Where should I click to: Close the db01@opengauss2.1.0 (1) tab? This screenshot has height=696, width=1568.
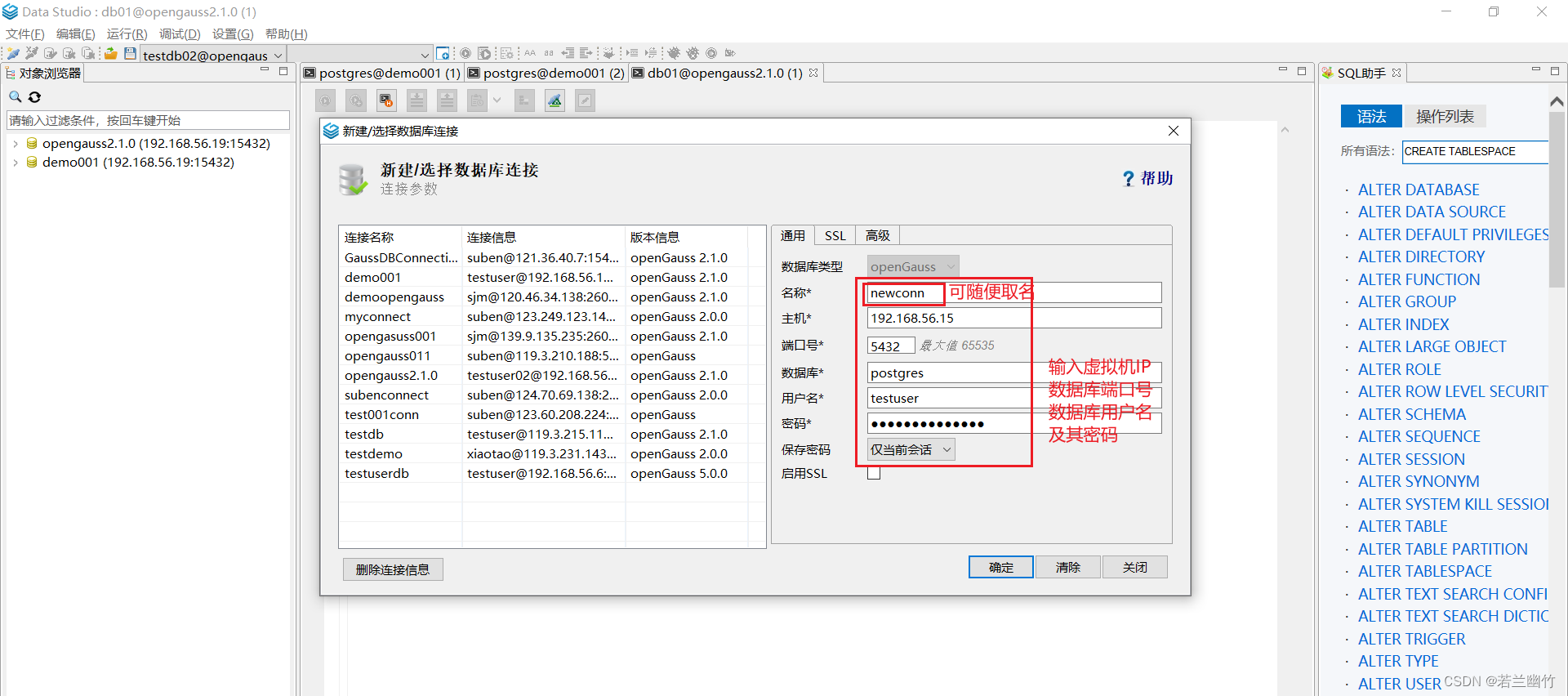coord(813,73)
